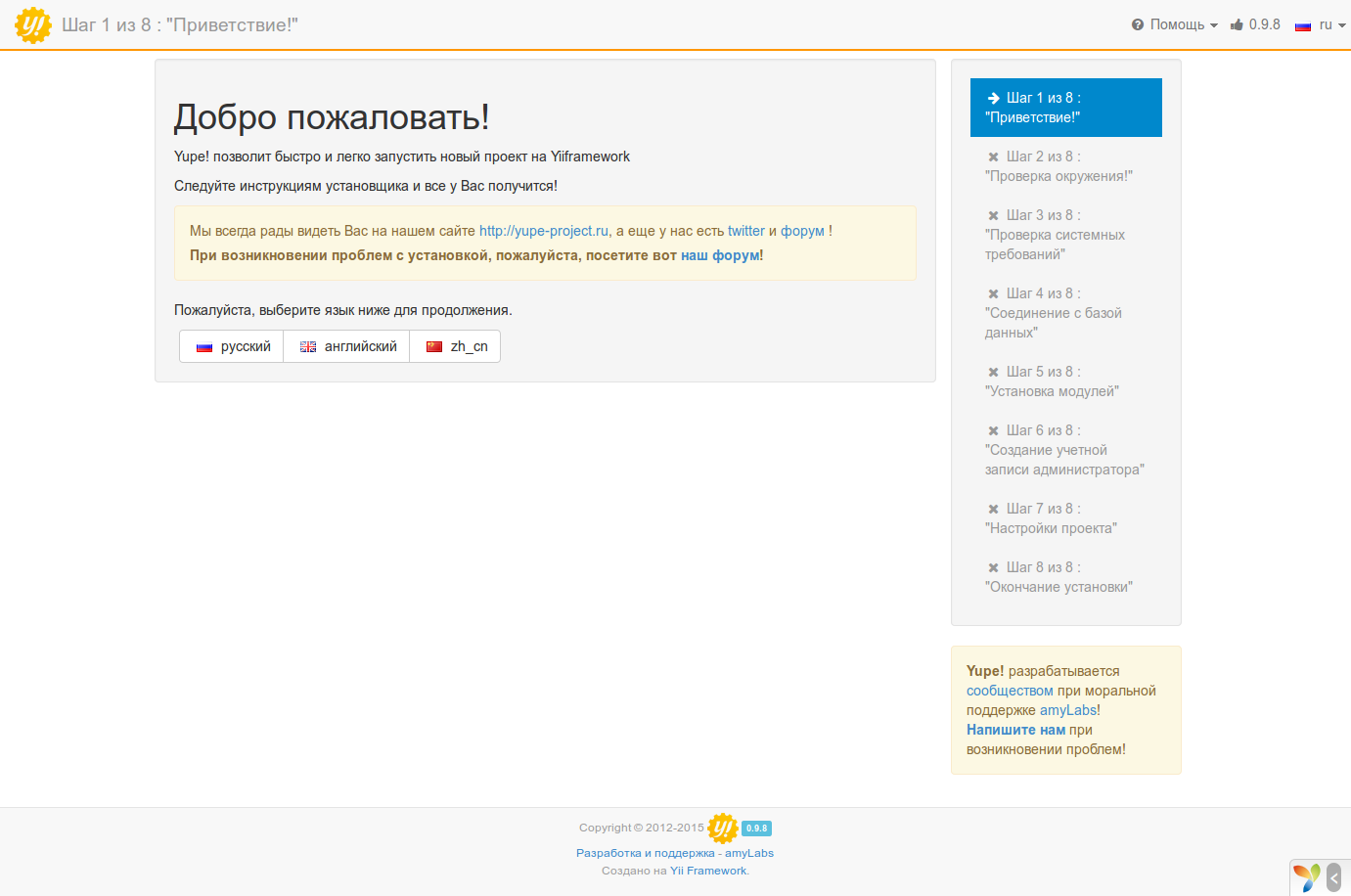1351x896 pixels.
Task: Click the Yupe logo in top navbar
Action: pos(33,25)
